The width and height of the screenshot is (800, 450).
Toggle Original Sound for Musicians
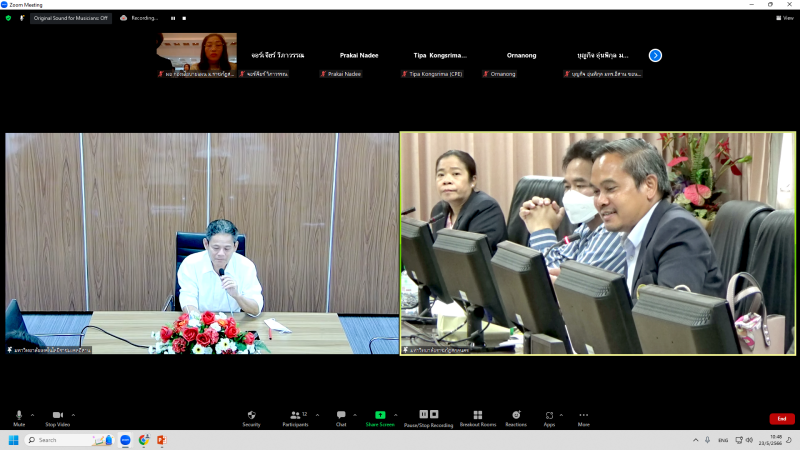tap(70, 18)
